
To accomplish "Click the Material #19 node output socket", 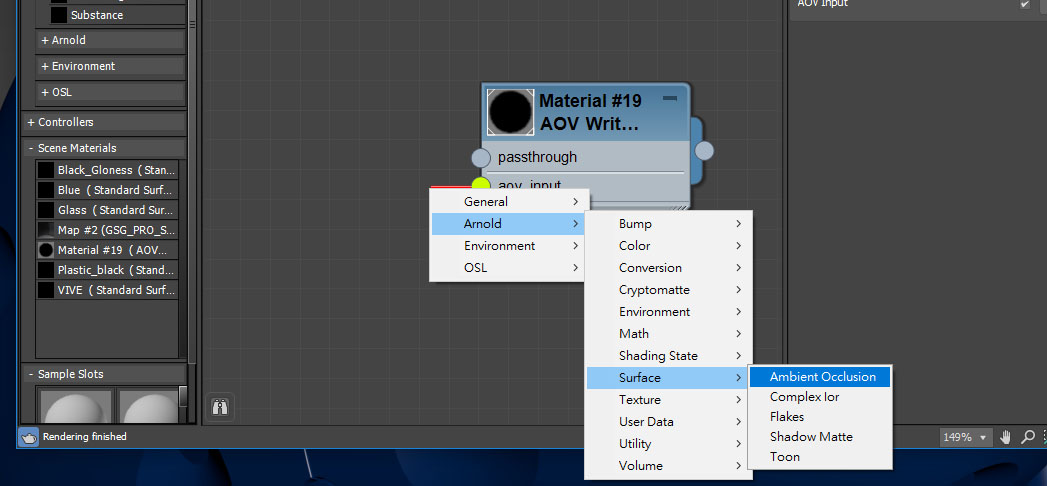I will coord(704,150).
